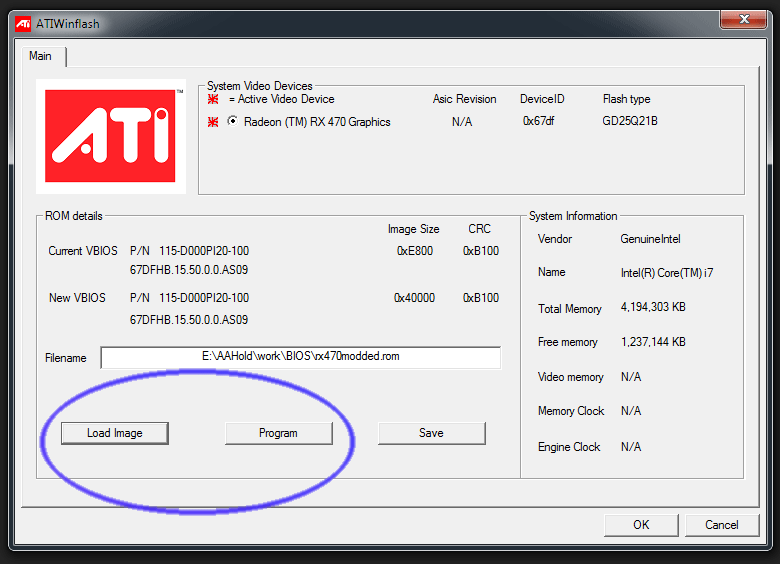Click the Save button
This screenshot has width=780, height=564.
pyautogui.click(x=431, y=433)
